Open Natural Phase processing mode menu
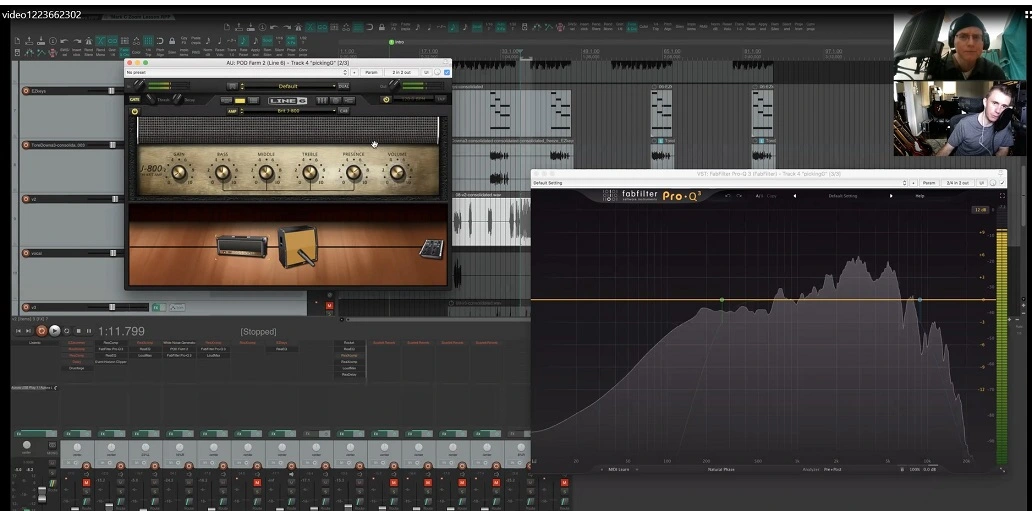This screenshot has width=1032, height=511. 721,470
